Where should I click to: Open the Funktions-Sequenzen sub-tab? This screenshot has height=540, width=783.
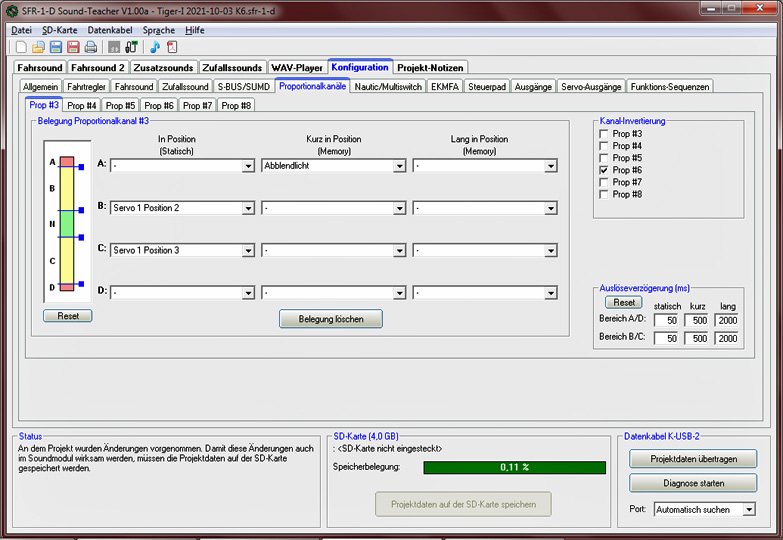670,86
